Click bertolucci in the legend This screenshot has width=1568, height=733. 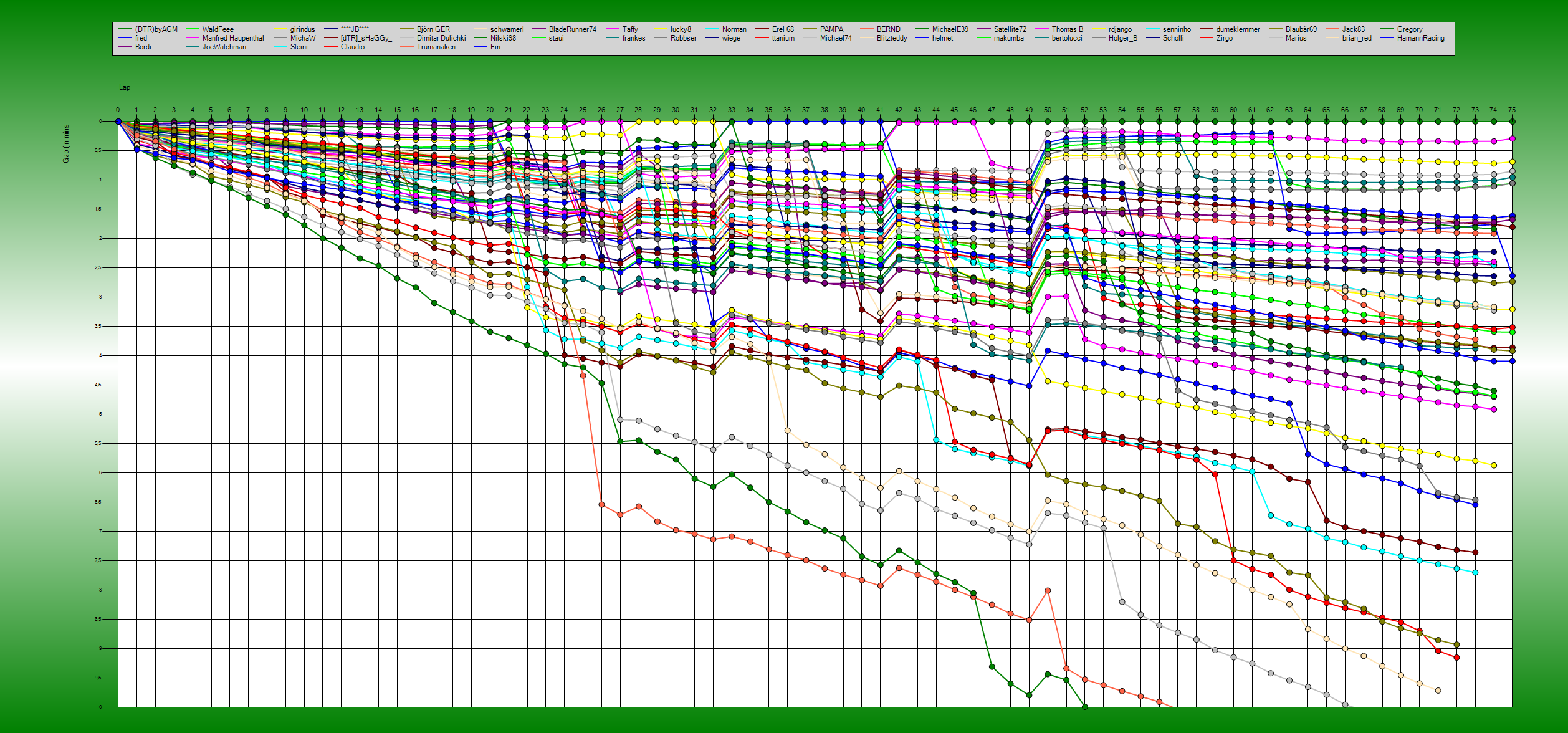[x=1067, y=38]
